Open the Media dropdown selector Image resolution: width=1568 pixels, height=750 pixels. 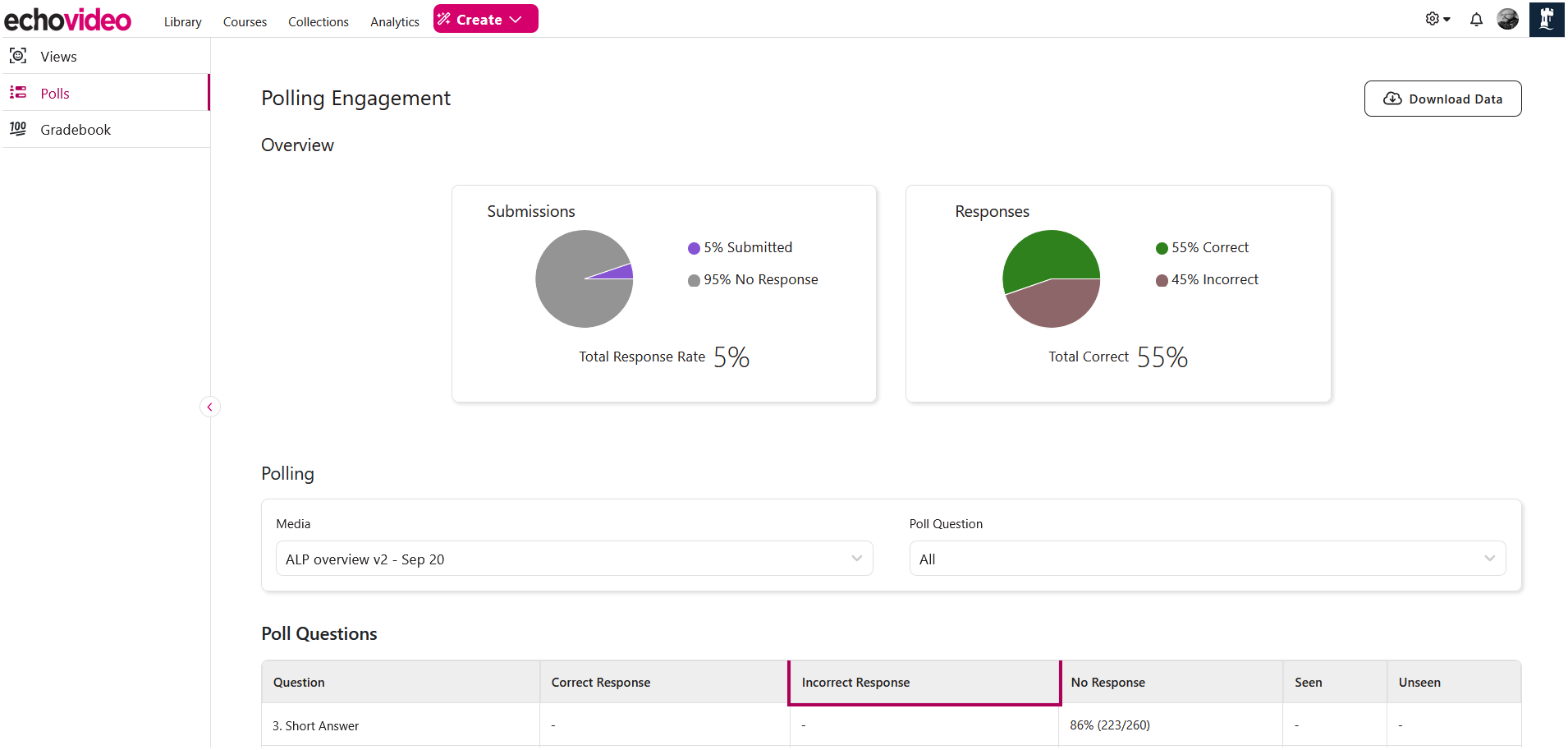pos(574,559)
